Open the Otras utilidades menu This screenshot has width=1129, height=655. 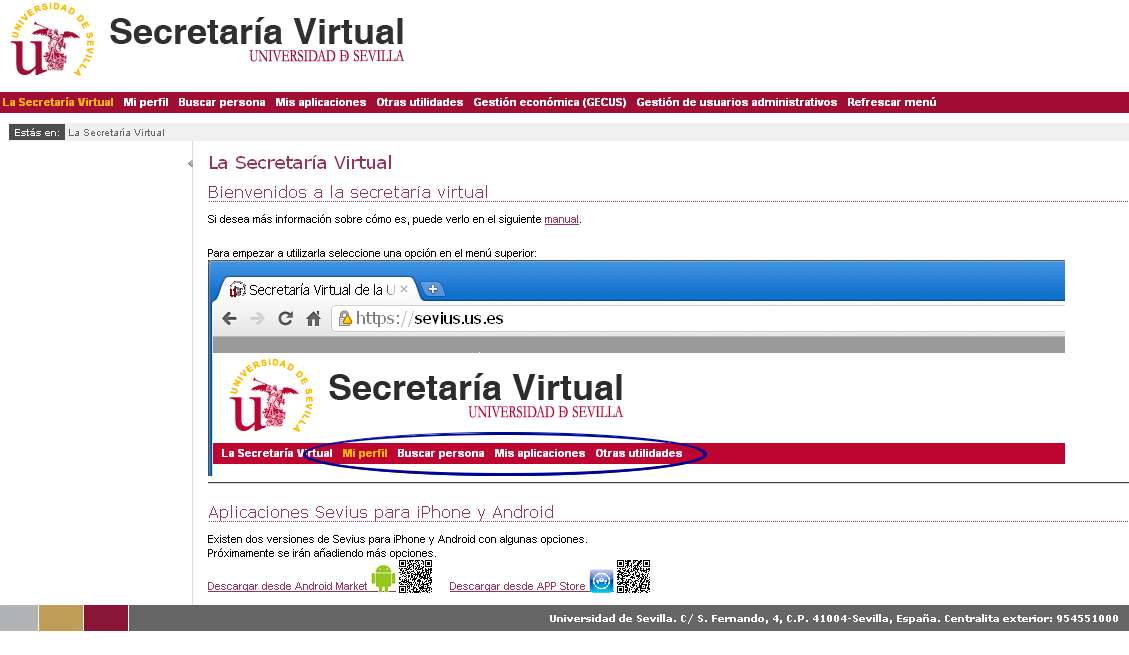tap(420, 102)
